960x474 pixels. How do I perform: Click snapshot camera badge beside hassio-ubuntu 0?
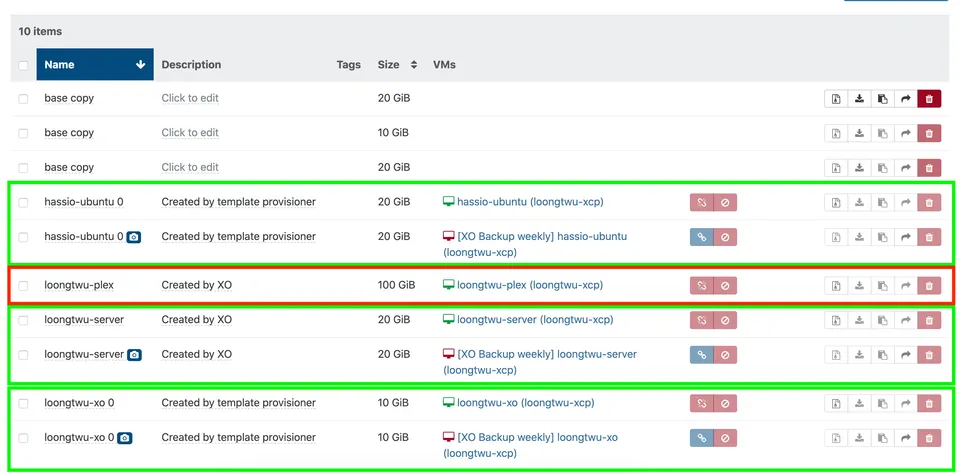[x=133, y=237]
